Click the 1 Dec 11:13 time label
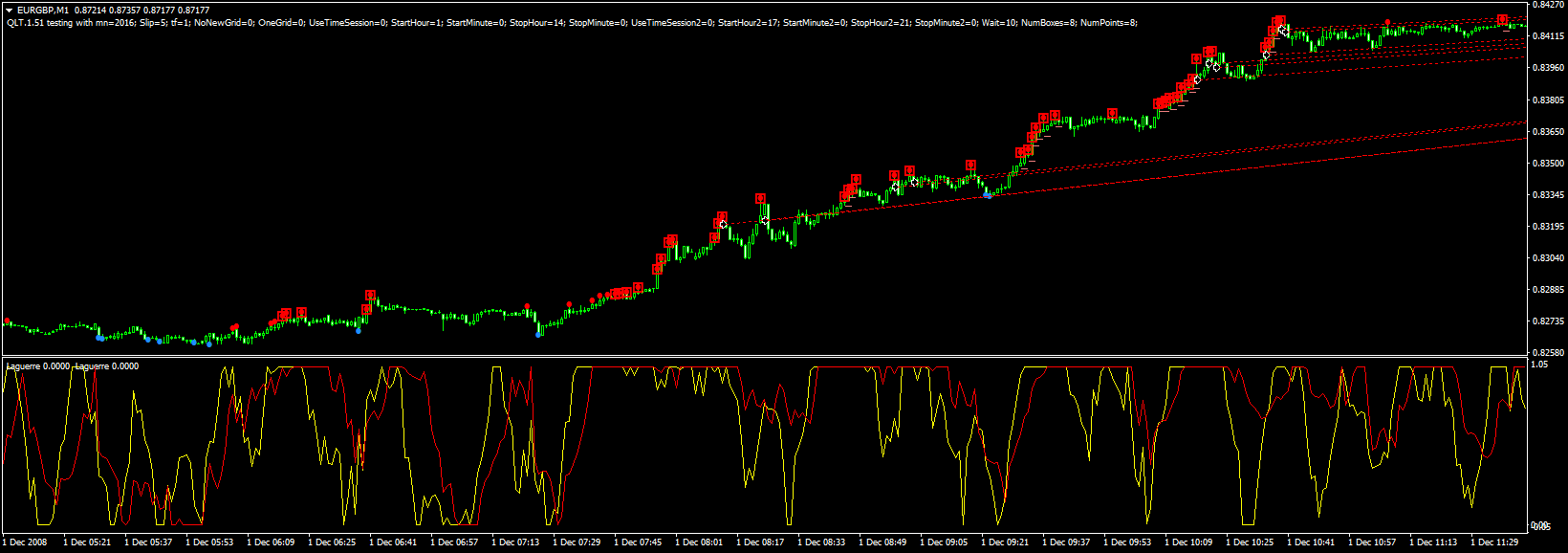1568x553 pixels. coord(1433,542)
